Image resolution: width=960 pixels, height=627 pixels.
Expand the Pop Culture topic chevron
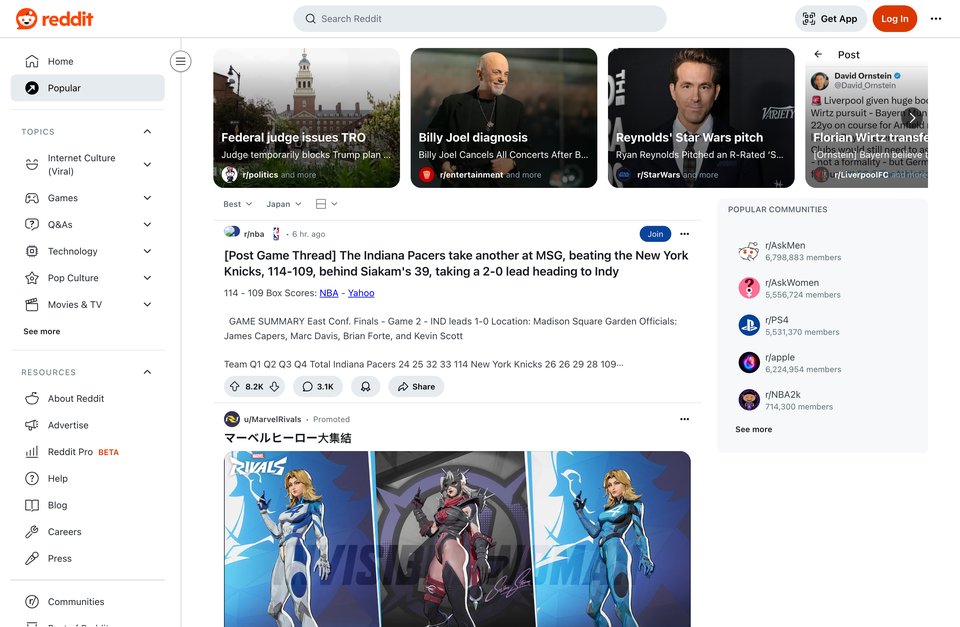coord(147,278)
